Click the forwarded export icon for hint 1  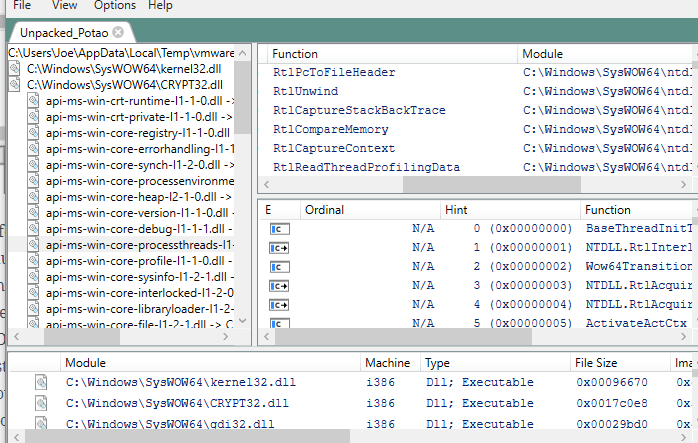pos(279,247)
